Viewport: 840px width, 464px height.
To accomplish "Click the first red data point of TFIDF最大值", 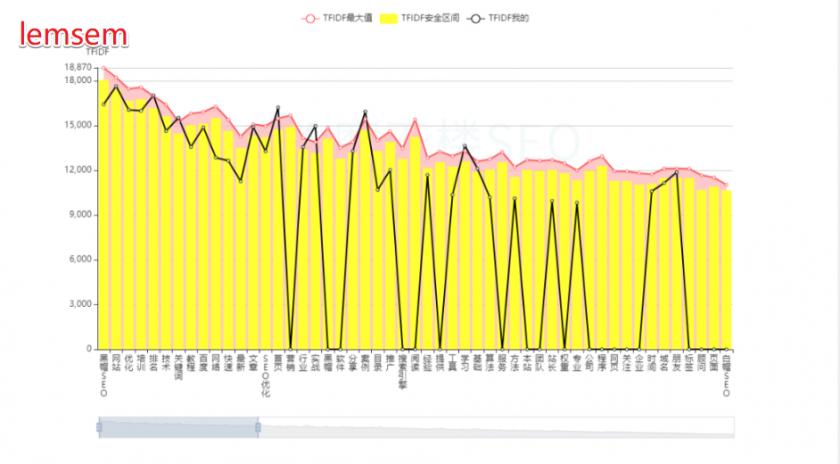I will [x=104, y=68].
